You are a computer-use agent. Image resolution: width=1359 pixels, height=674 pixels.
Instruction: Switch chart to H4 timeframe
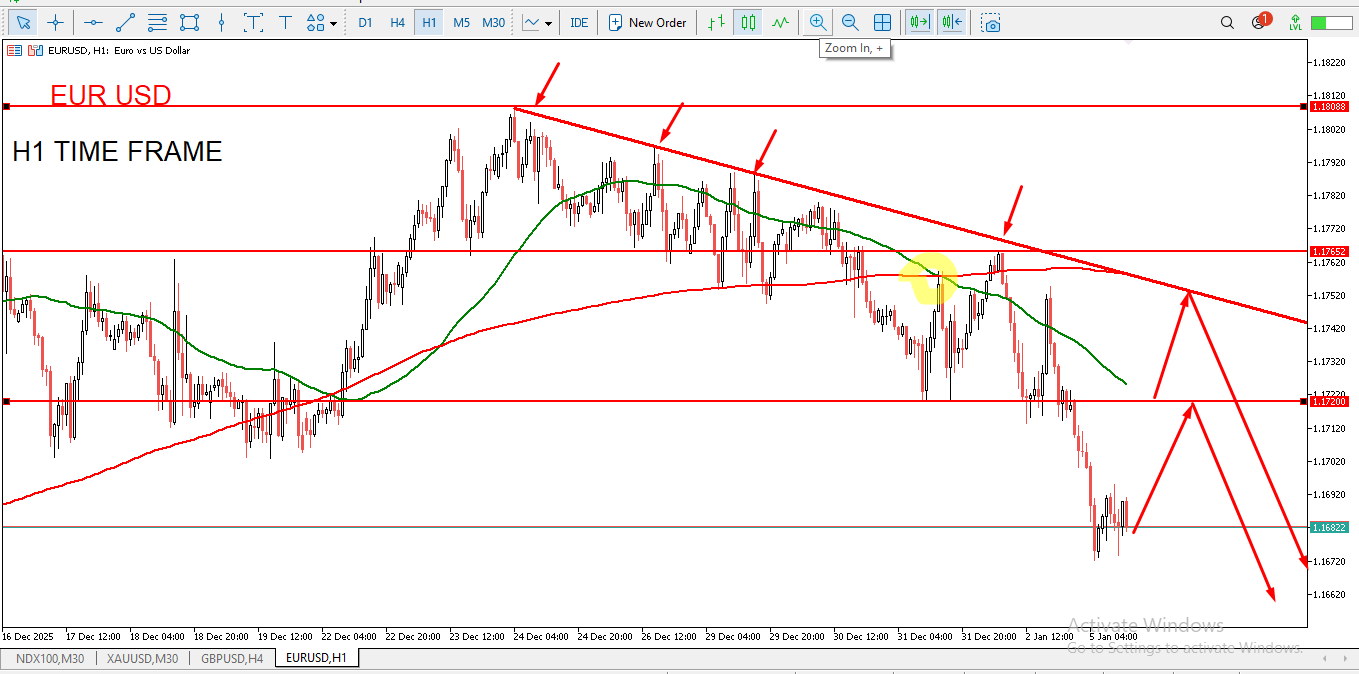397,22
